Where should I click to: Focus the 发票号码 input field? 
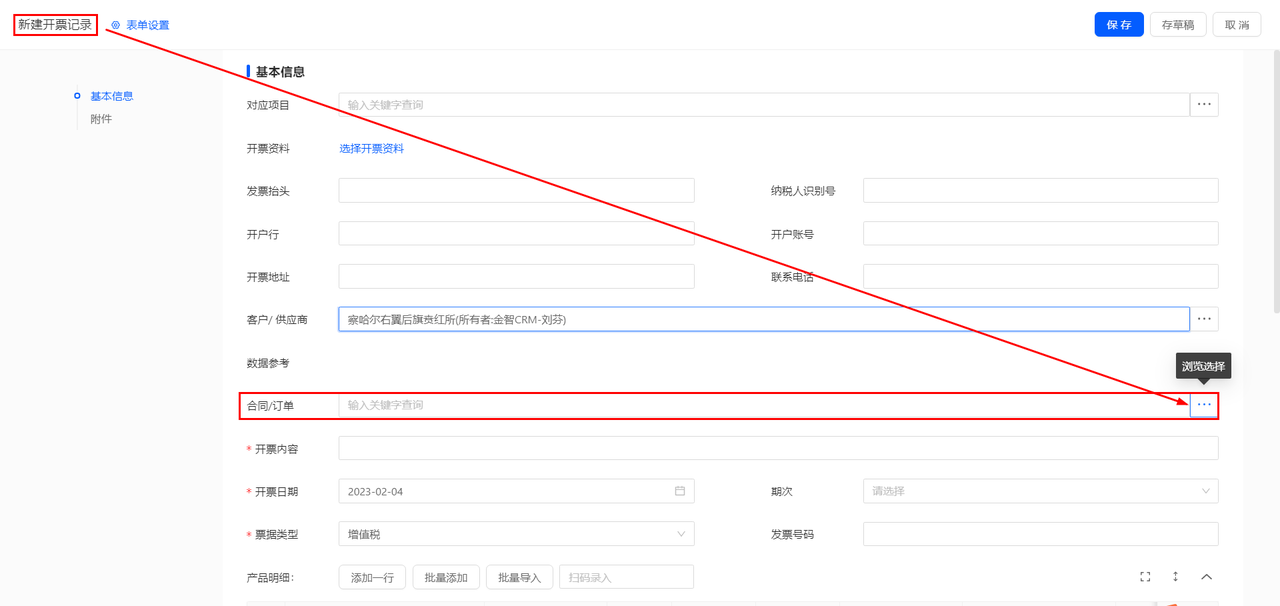pos(1040,535)
